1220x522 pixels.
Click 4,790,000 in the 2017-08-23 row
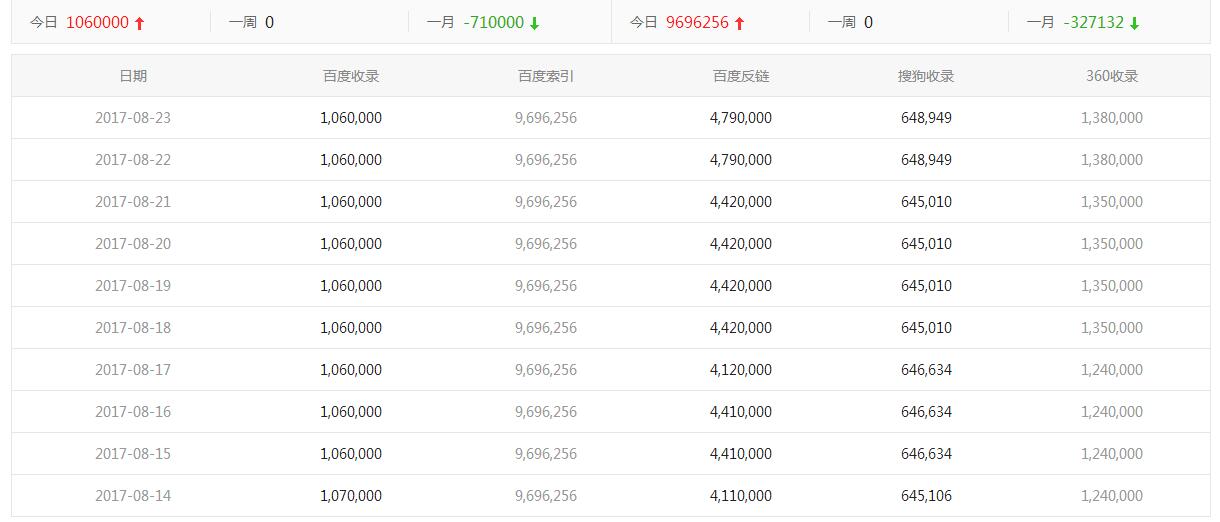(741, 118)
